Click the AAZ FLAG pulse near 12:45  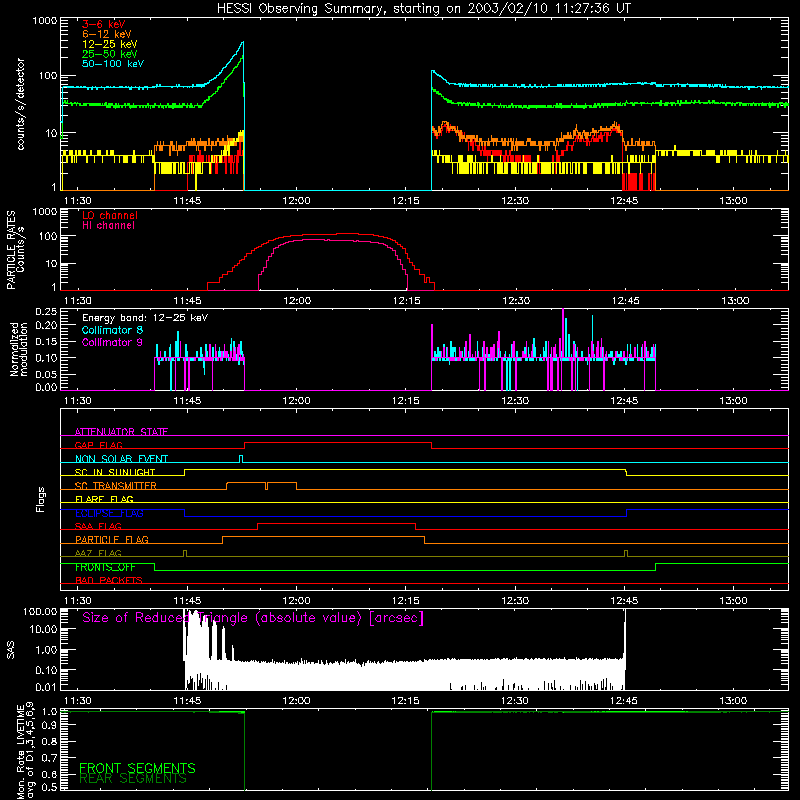pos(626,553)
